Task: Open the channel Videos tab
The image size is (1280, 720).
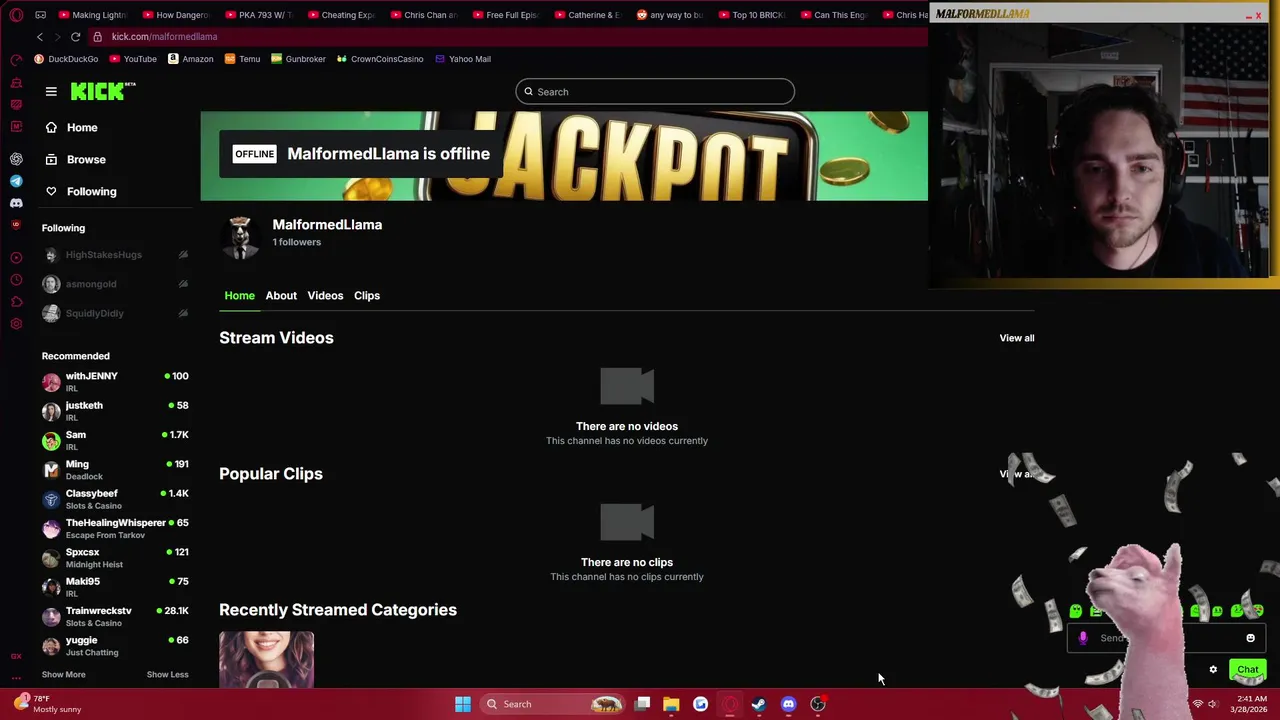Action: point(325,296)
